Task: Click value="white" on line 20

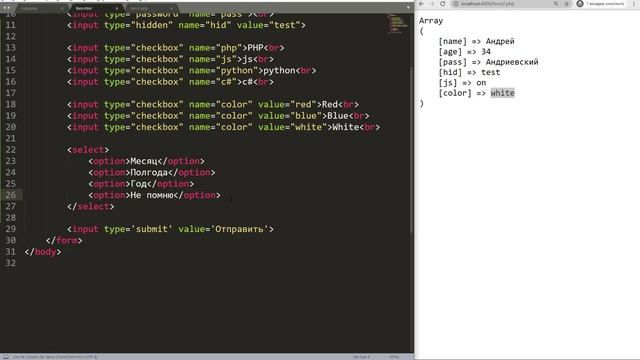Action: coord(292,127)
